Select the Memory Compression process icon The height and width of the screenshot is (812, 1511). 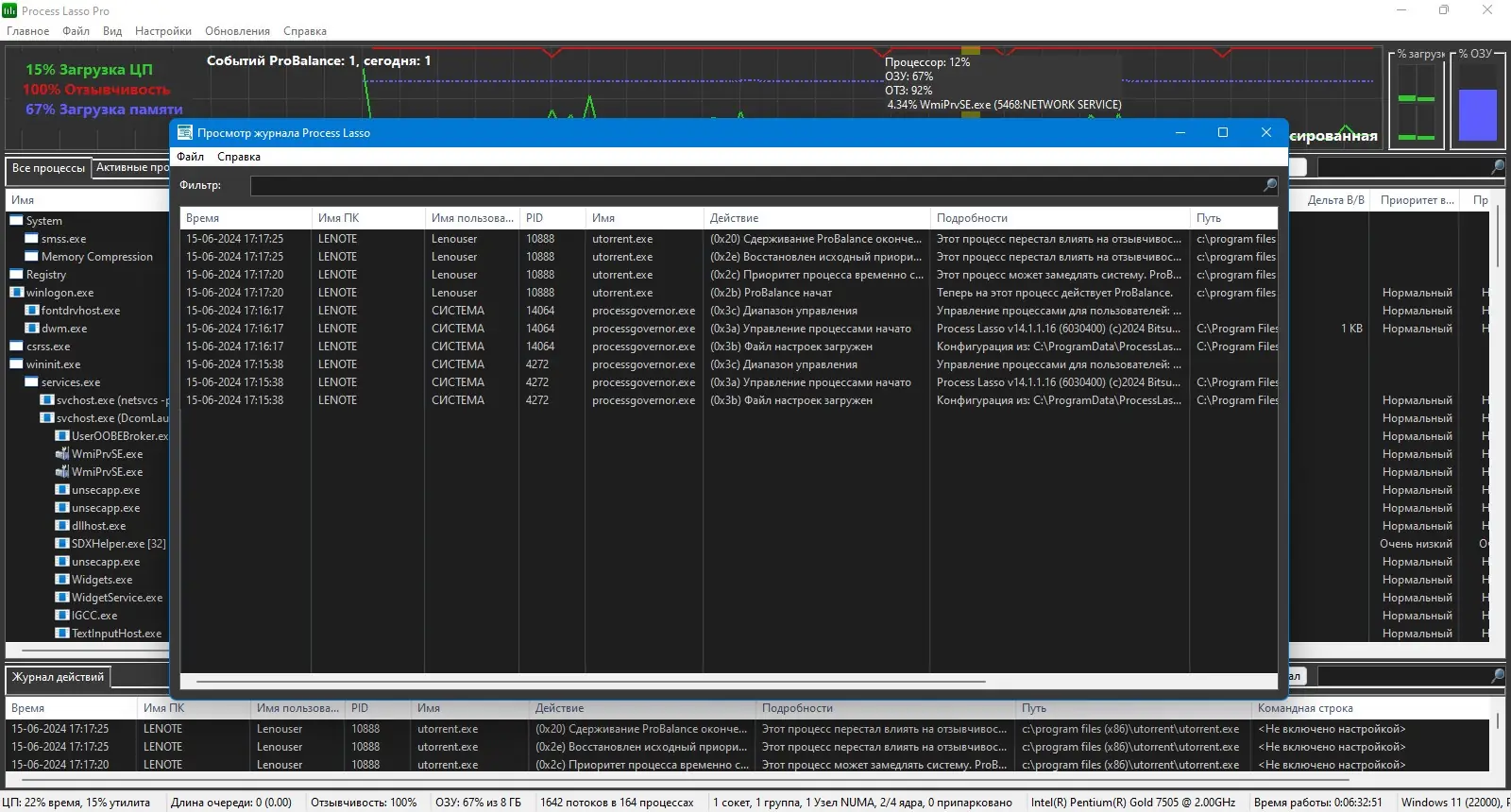[31, 257]
